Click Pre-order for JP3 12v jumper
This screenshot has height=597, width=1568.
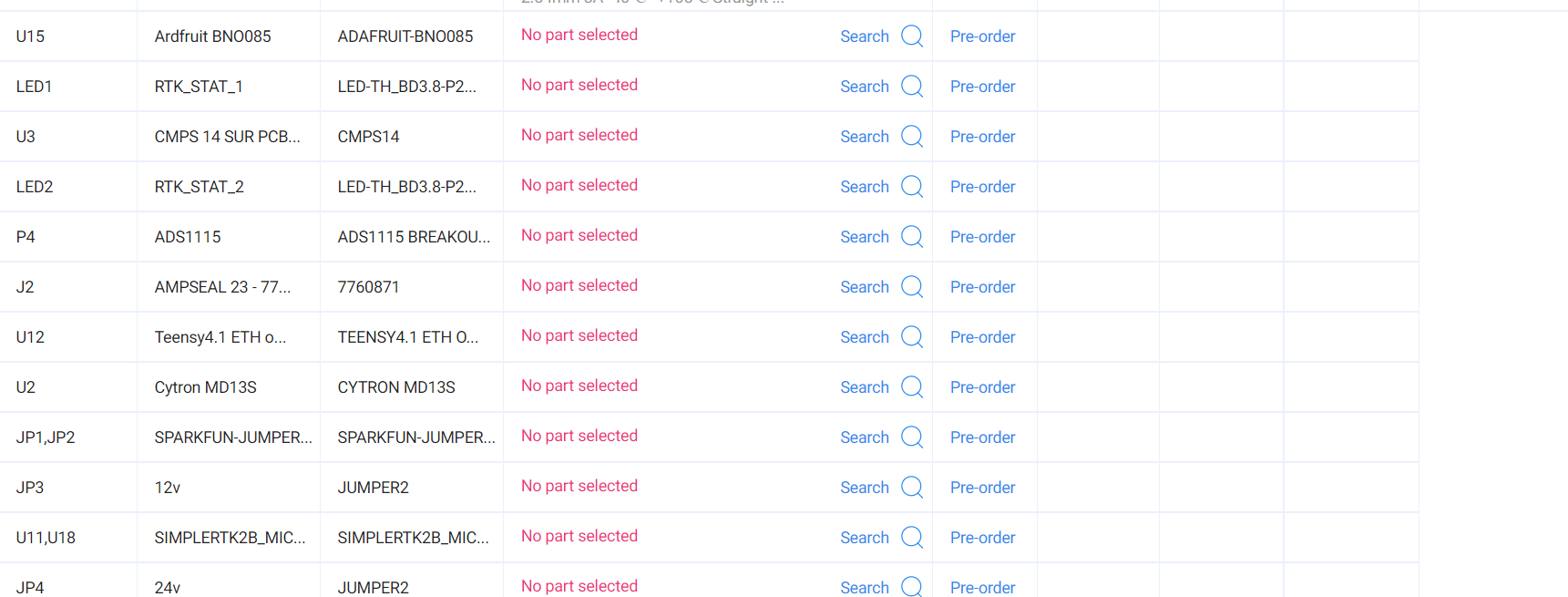tap(982, 488)
